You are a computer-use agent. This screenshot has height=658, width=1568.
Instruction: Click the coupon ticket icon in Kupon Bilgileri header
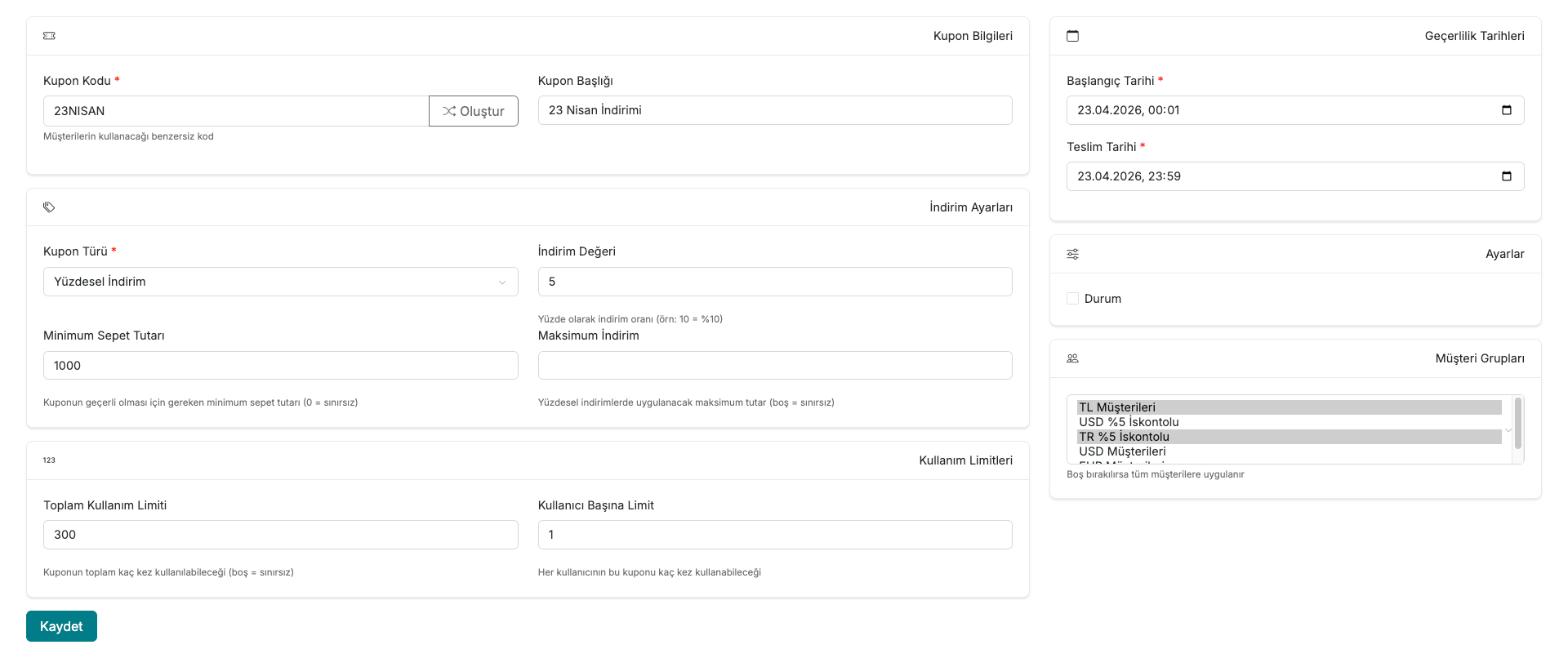click(49, 36)
